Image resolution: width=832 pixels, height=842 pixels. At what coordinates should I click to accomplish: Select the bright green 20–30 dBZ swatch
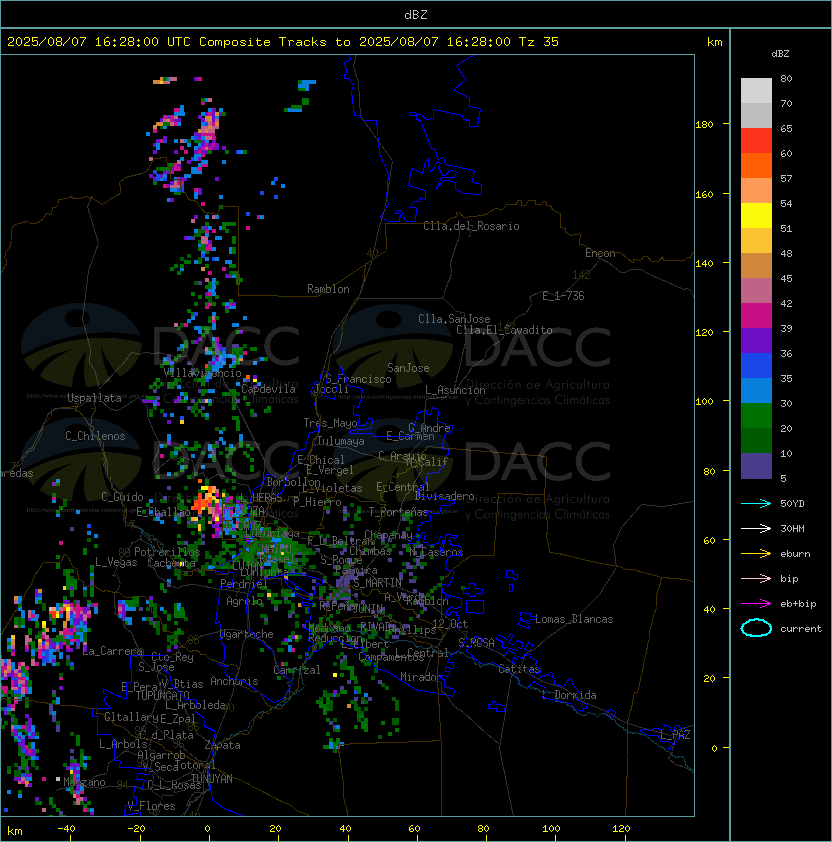tap(756, 416)
